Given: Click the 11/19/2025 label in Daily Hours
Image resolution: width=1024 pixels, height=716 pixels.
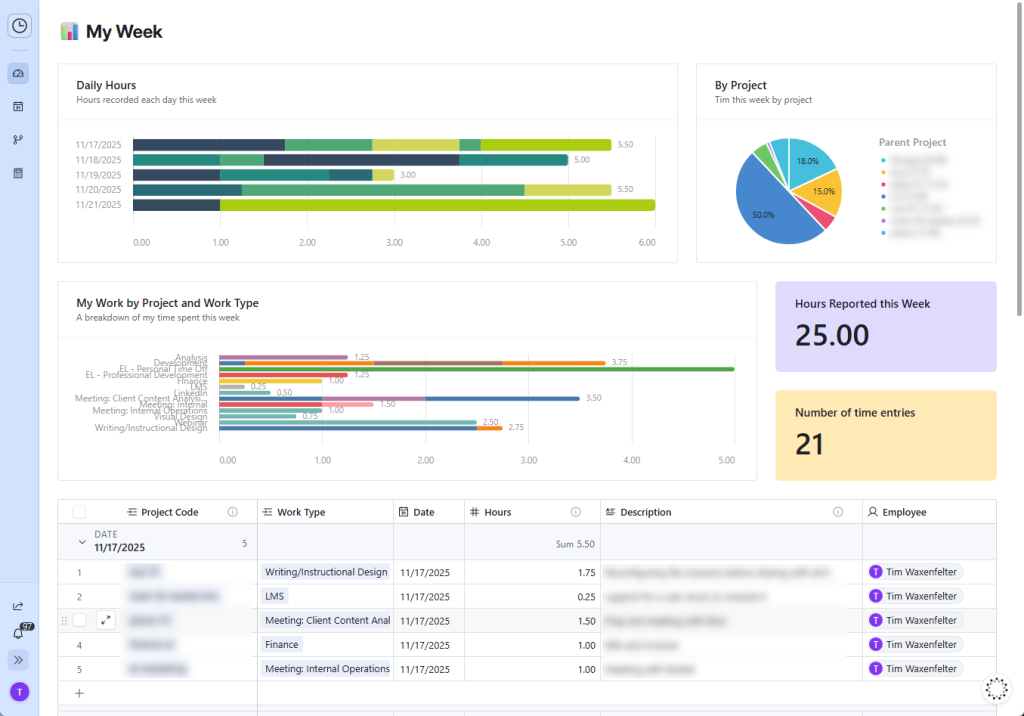Looking at the screenshot, I should click(x=98, y=175).
